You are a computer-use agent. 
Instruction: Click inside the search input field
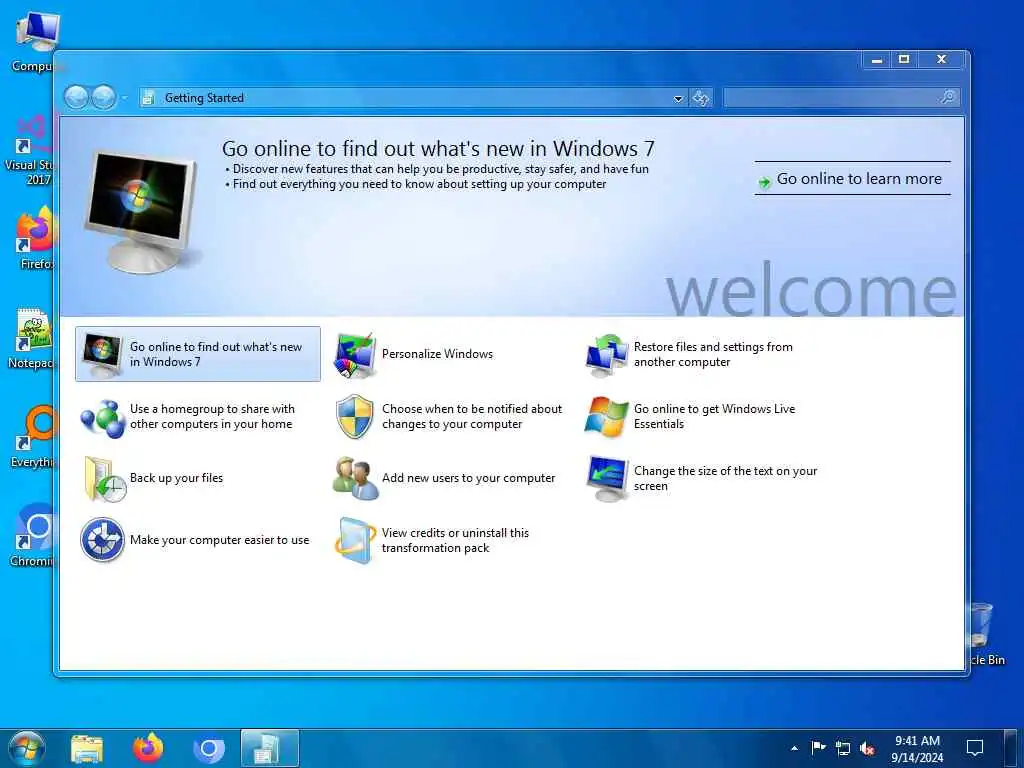[x=831, y=98]
